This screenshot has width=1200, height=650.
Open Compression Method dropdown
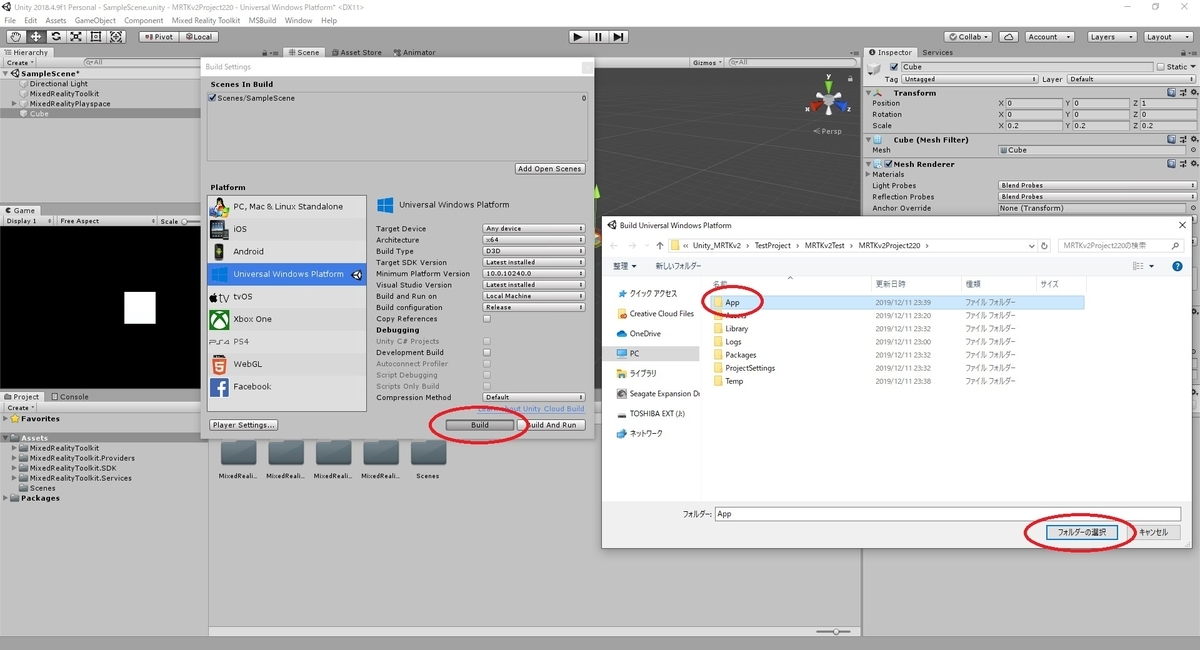click(534, 397)
